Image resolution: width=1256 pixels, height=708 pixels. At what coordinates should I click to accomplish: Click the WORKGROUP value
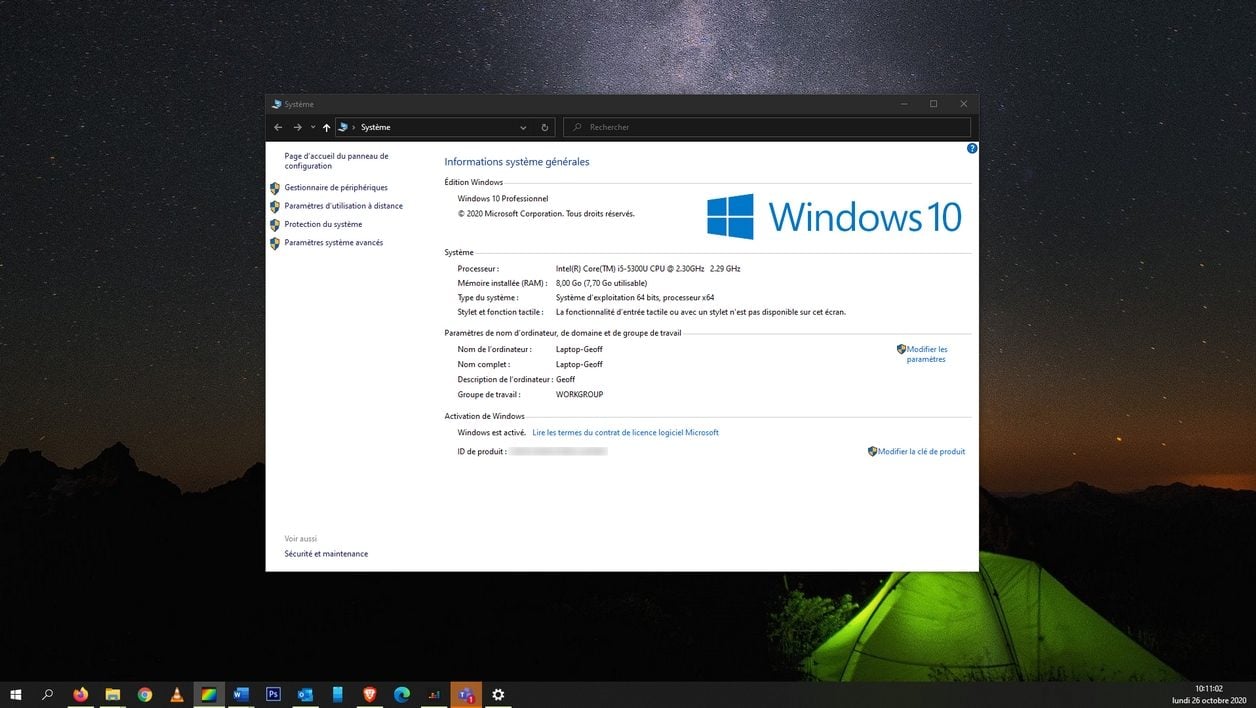[x=580, y=395]
